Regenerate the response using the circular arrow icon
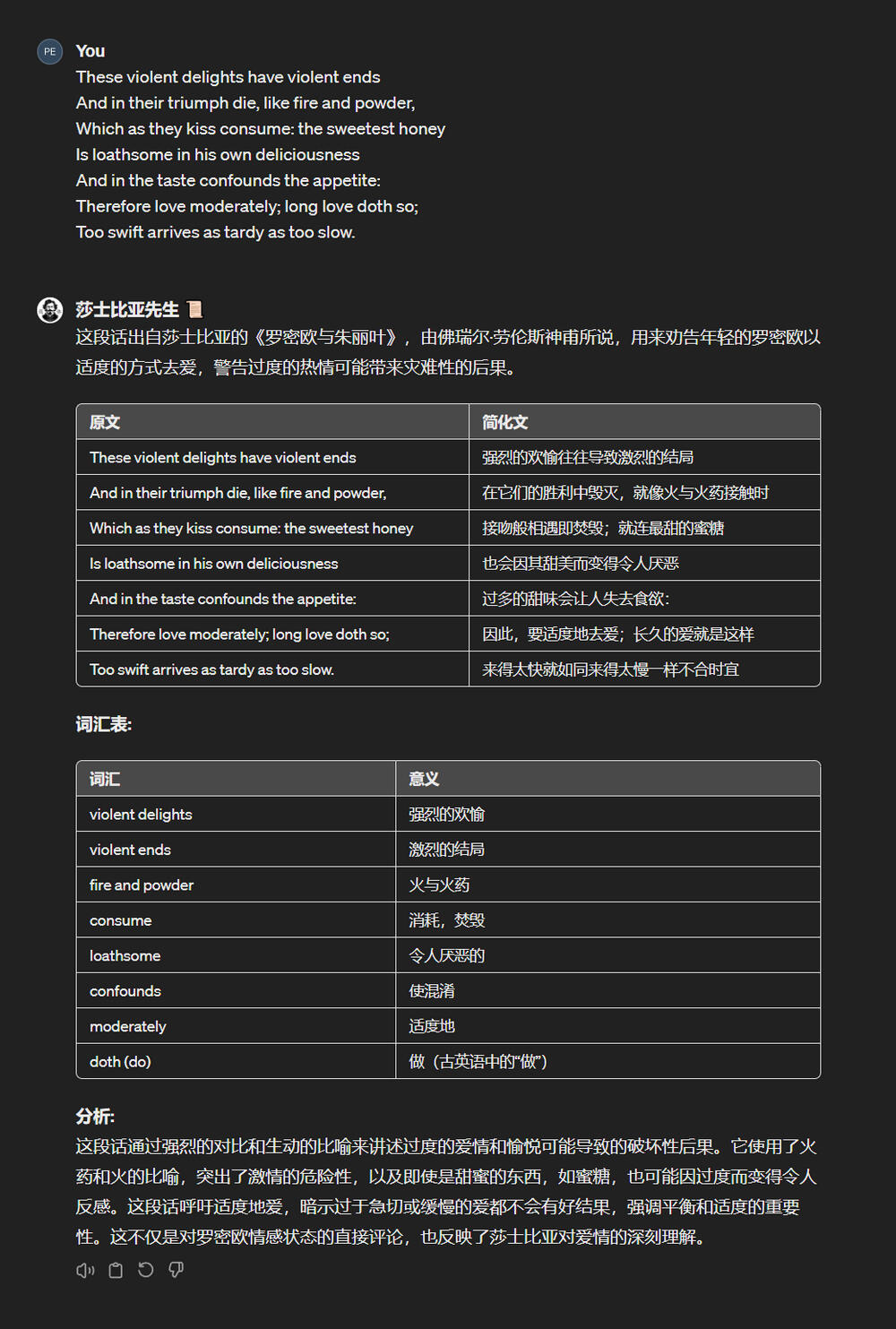Image resolution: width=896 pixels, height=1329 pixels. tap(146, 1270)
